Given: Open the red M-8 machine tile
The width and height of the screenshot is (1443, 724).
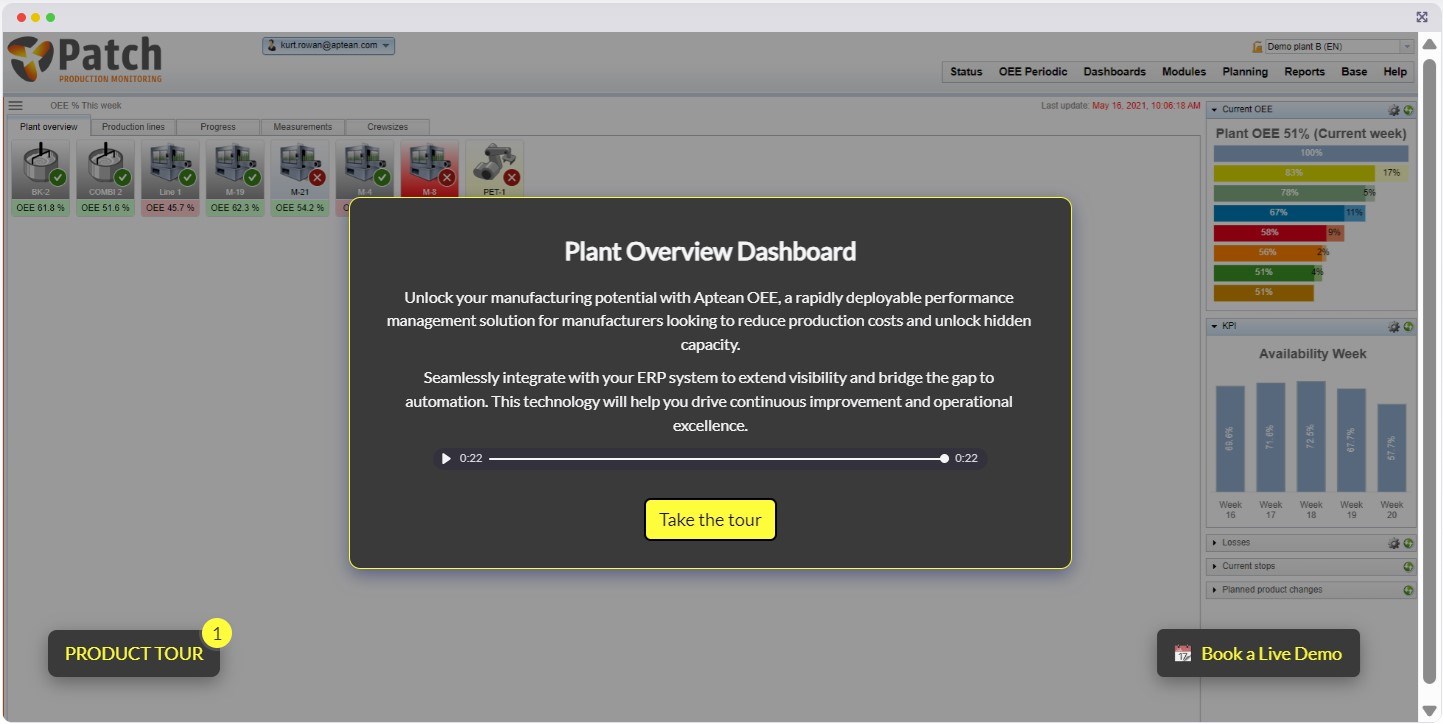Looking at the screenshot, I should [x=430, y=170].
